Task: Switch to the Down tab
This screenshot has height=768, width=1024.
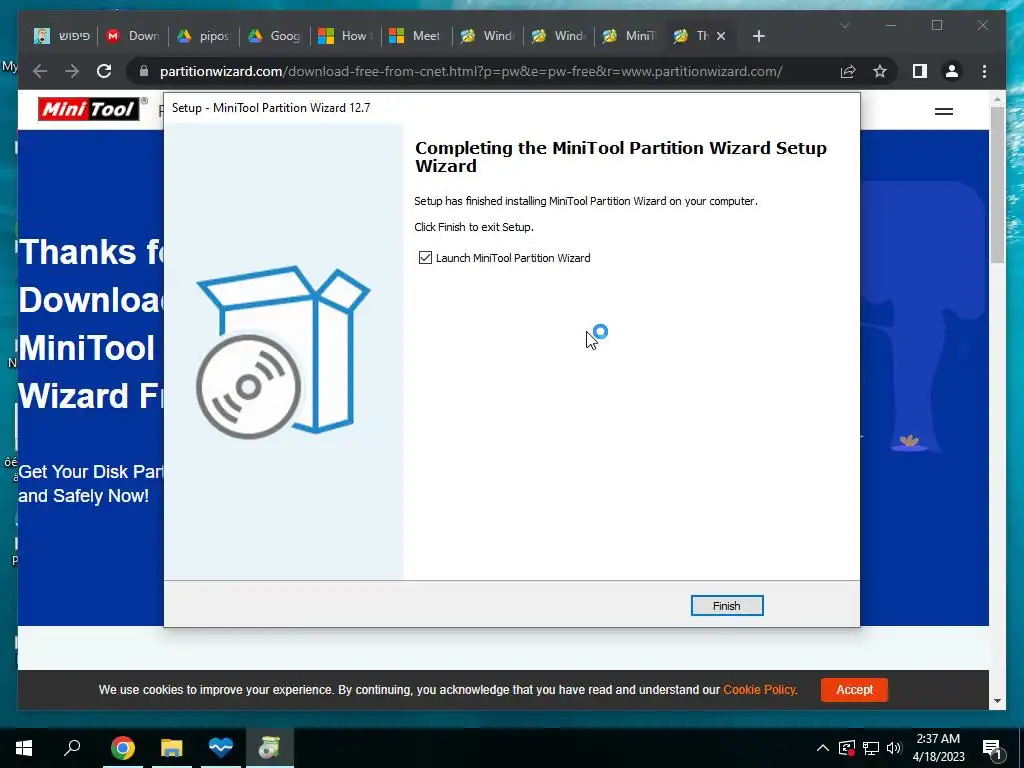Action: (x=133, y=36)
